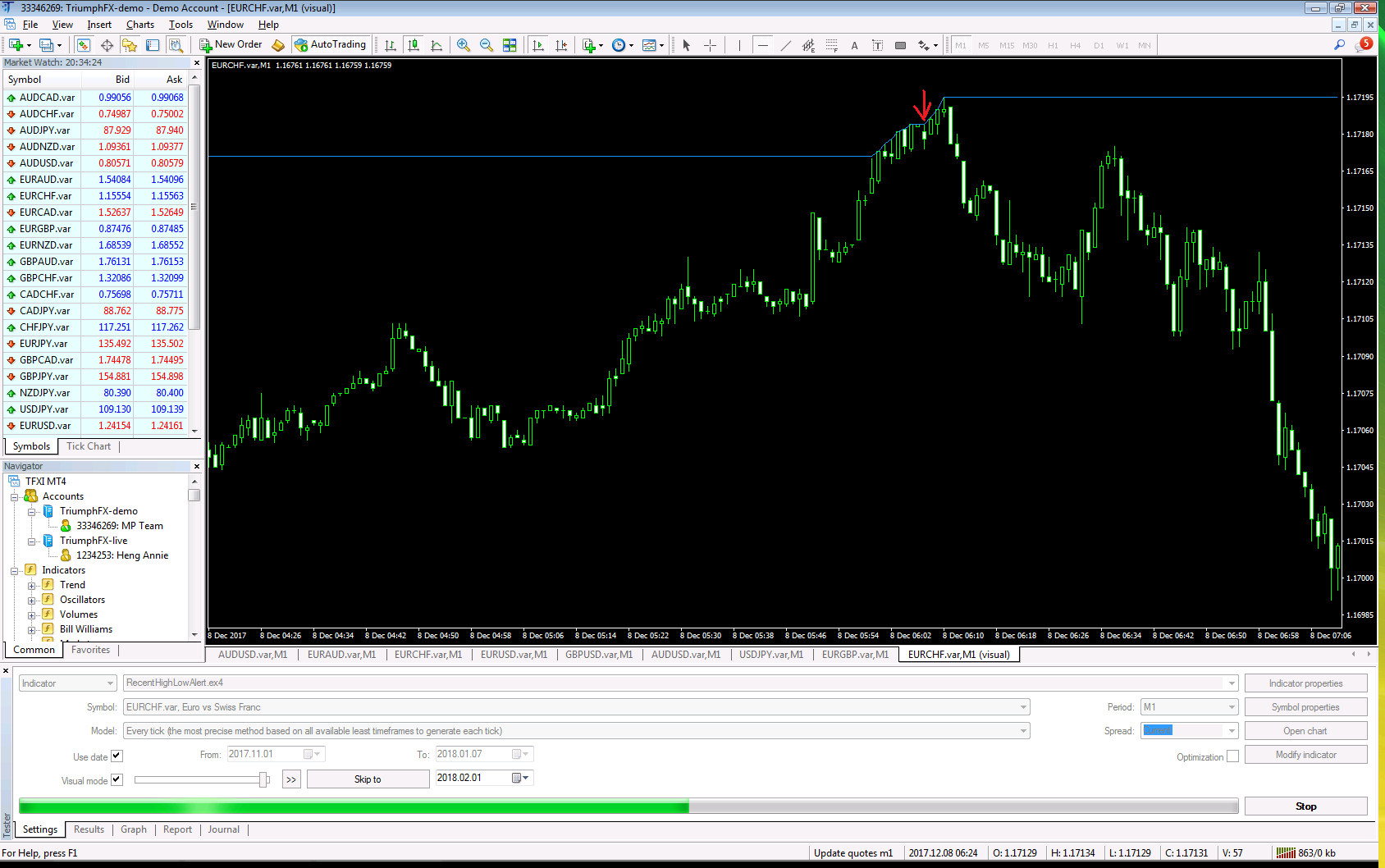Screen dimensions: 1385x868
Task: Toggle AutoTrading on
Action: [x=331, y=44]
